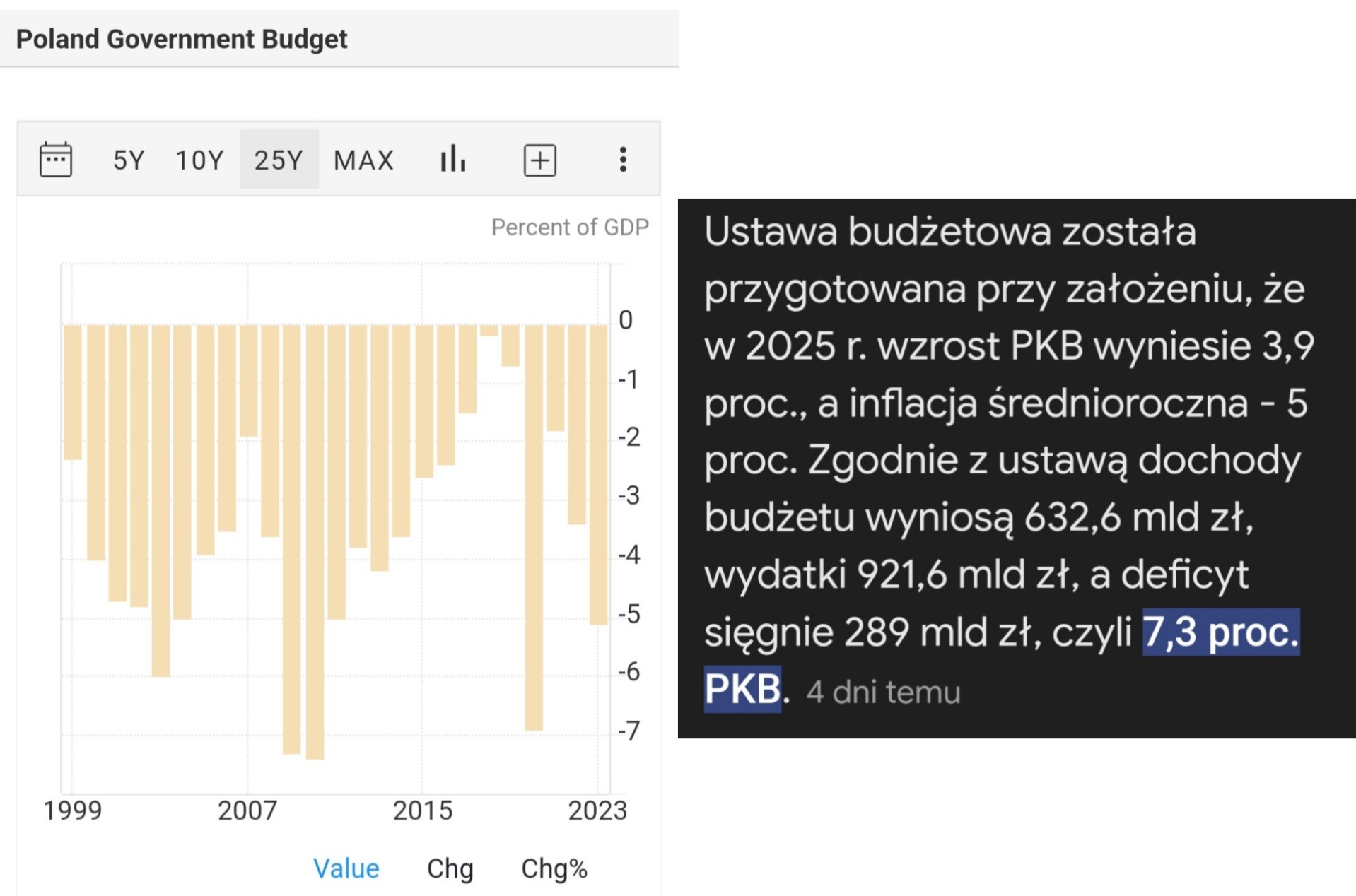Switch chart to MAX time range
The image size is (1356, 896).
point(363,160)
